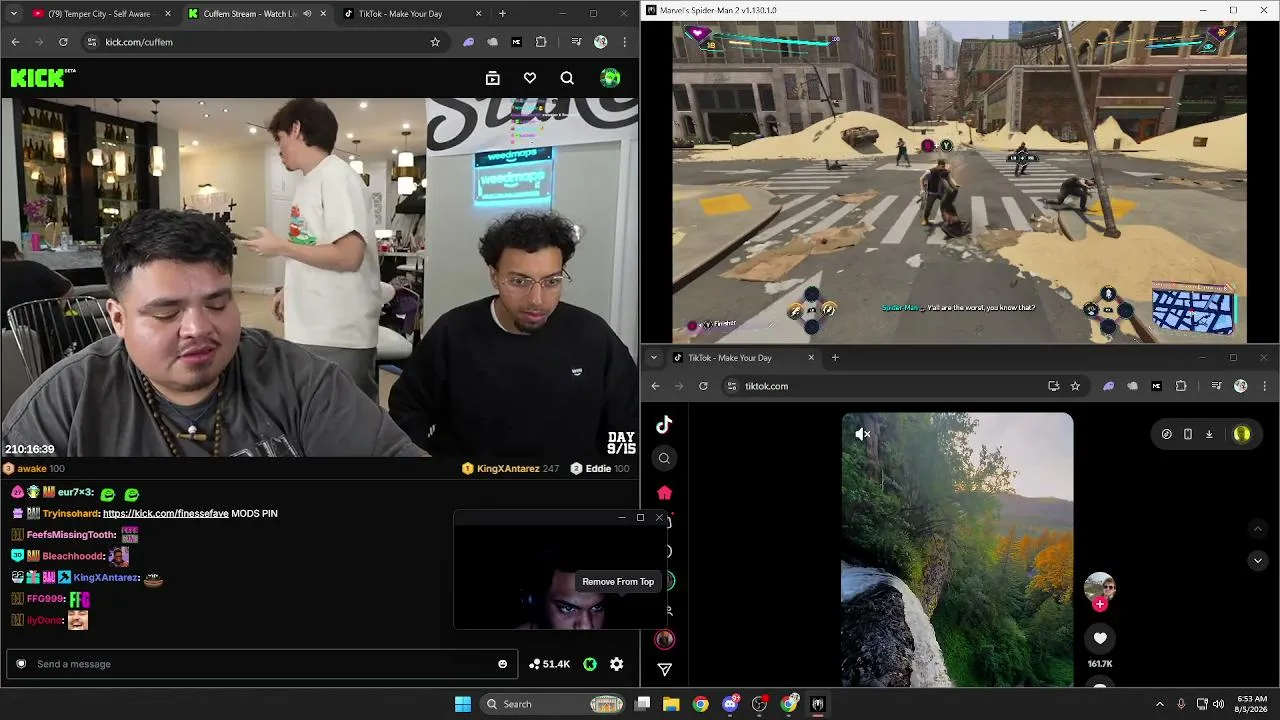
Task: Go to the previous TikTok video
Action: click(1258, 529)
